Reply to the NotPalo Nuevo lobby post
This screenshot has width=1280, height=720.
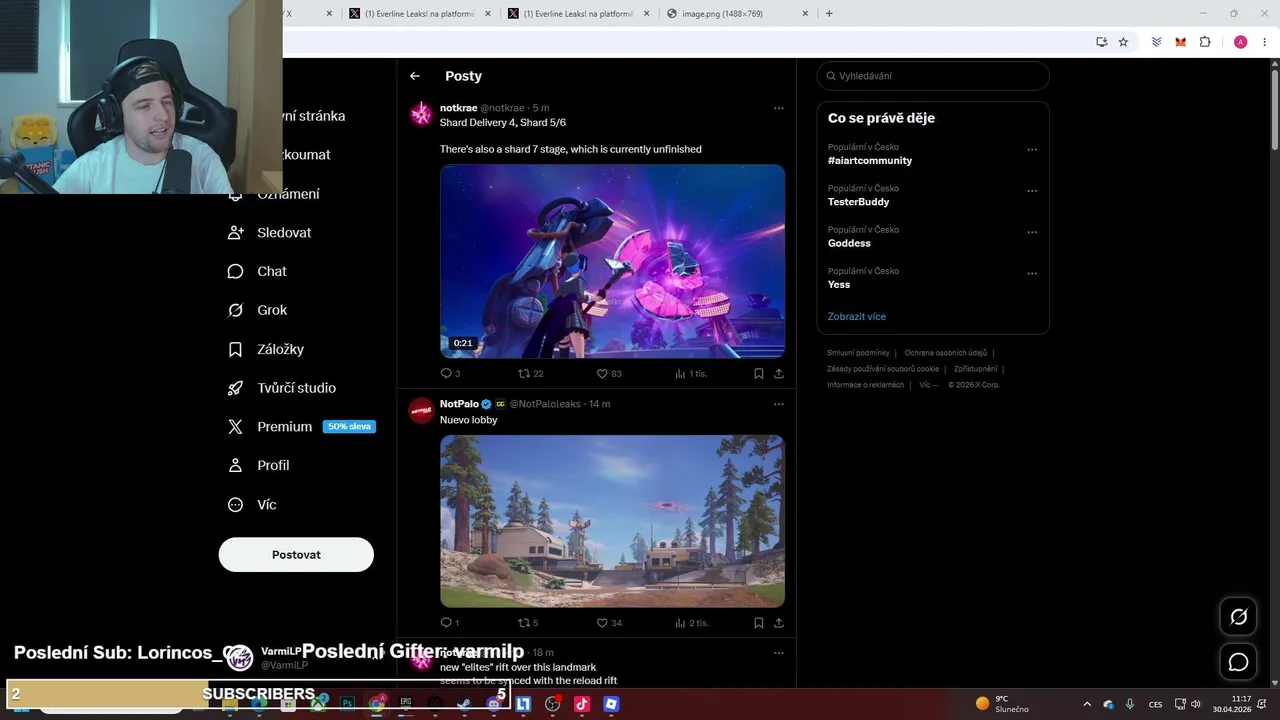[x=449, y=622]
